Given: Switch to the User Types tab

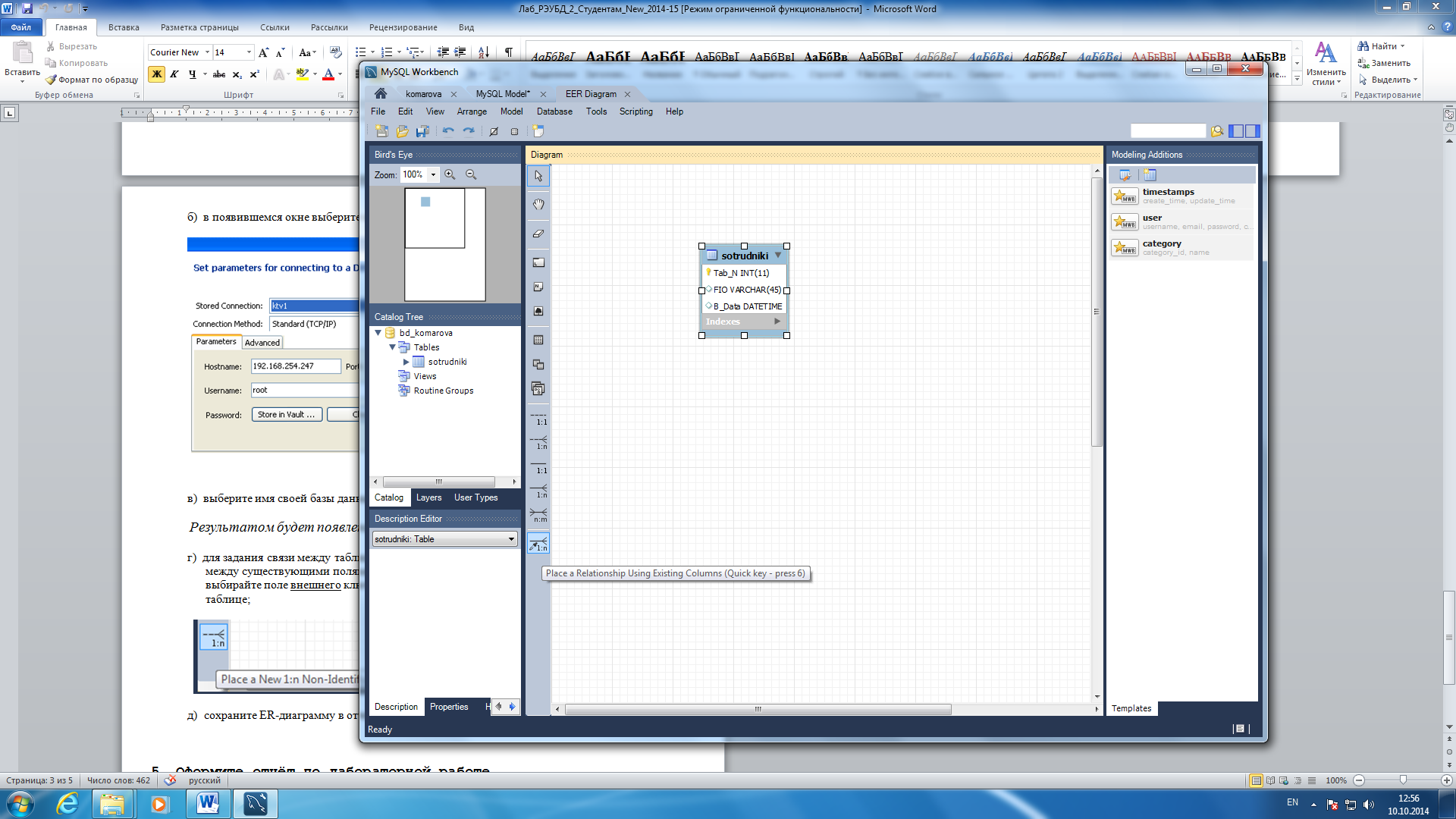Looking at the screenshot, I should (475, 497).
